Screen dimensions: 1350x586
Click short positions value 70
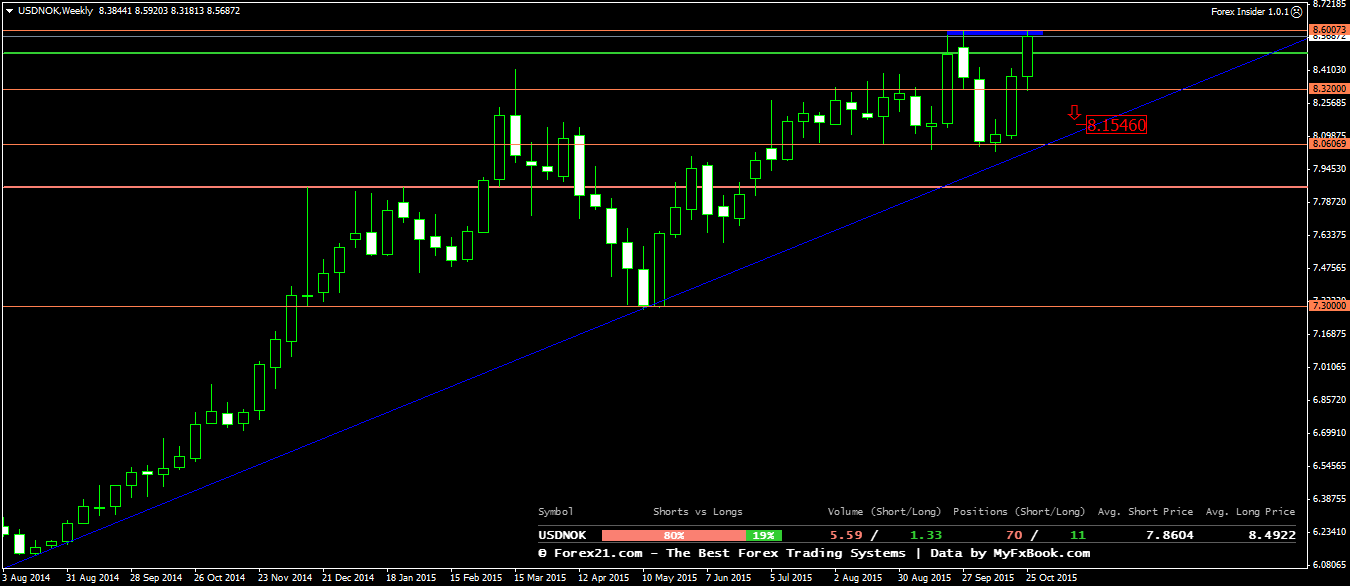point(1014,536)
